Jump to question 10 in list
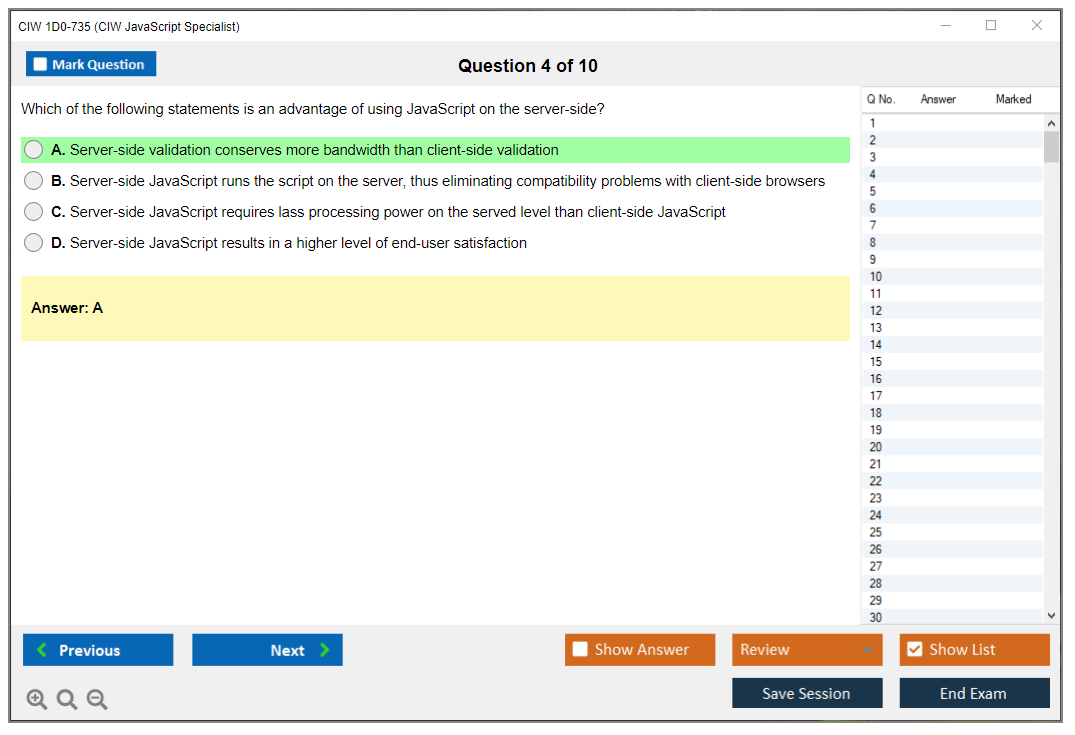 pos(876,277)
